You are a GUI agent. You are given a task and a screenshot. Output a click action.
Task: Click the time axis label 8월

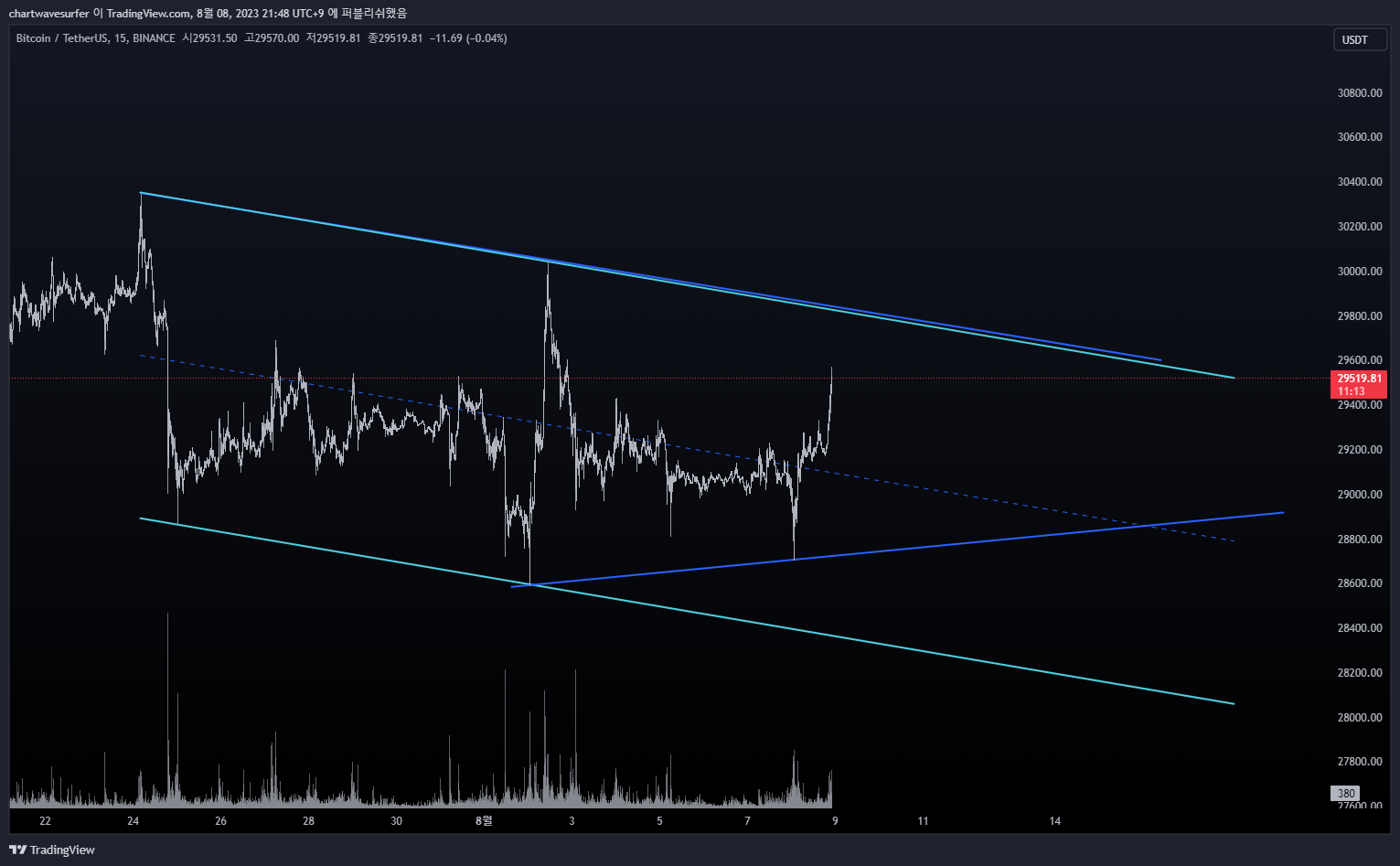click(x=484, y=820)
